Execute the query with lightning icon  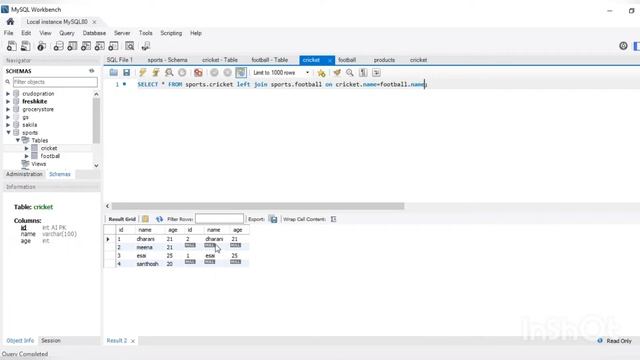click(x=142, y=73)
